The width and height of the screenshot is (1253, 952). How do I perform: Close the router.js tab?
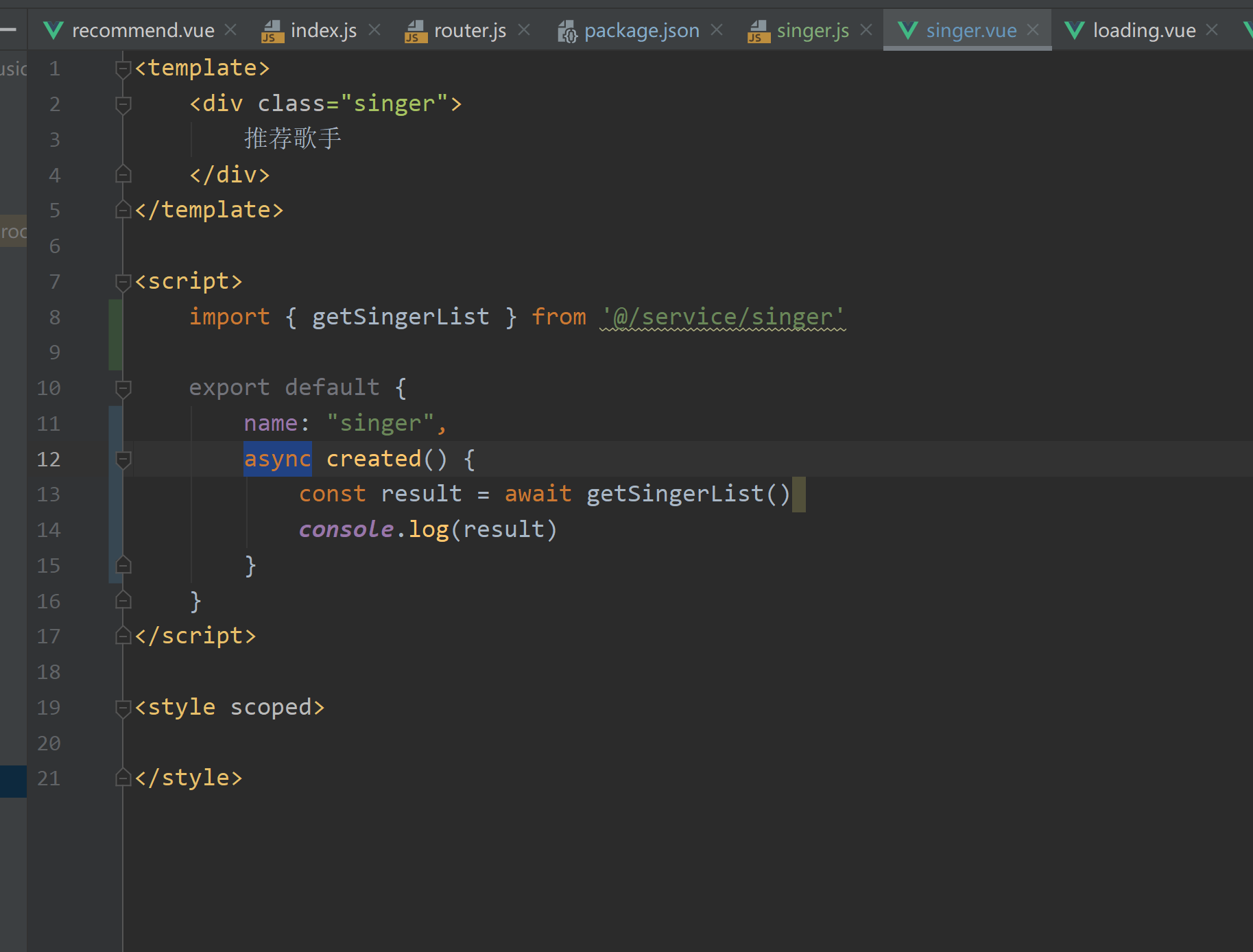(524, 30)
